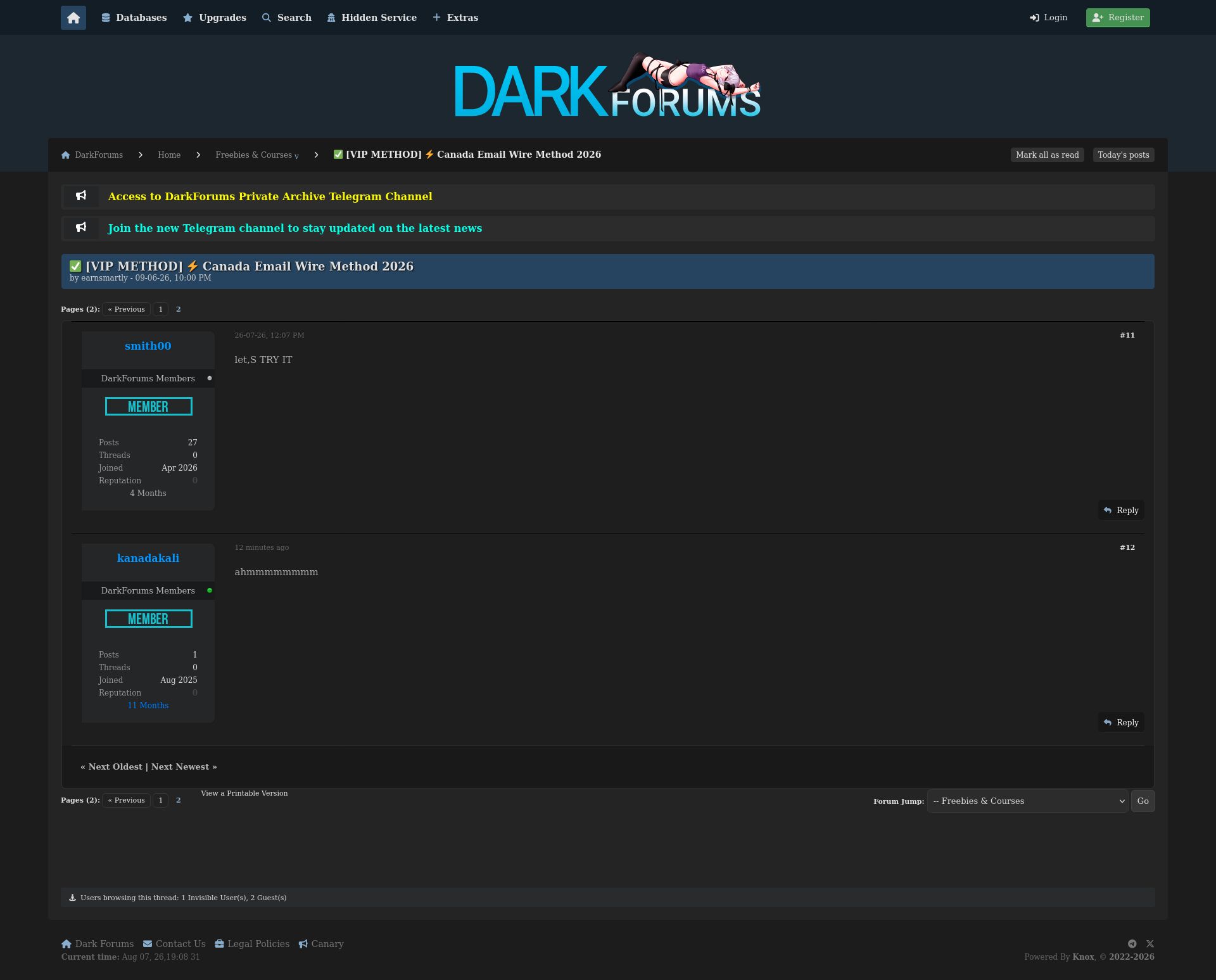This screenshot has height=980, width=1216.
Task: Open the Canary footer link
Action: pos(321,944)
